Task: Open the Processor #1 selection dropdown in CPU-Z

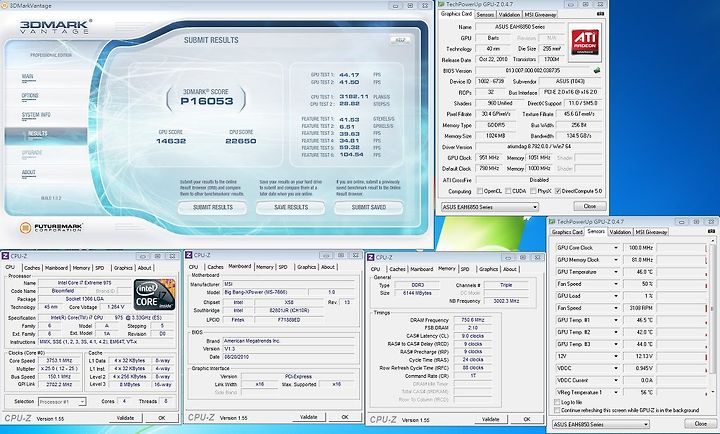Action: 62,402
